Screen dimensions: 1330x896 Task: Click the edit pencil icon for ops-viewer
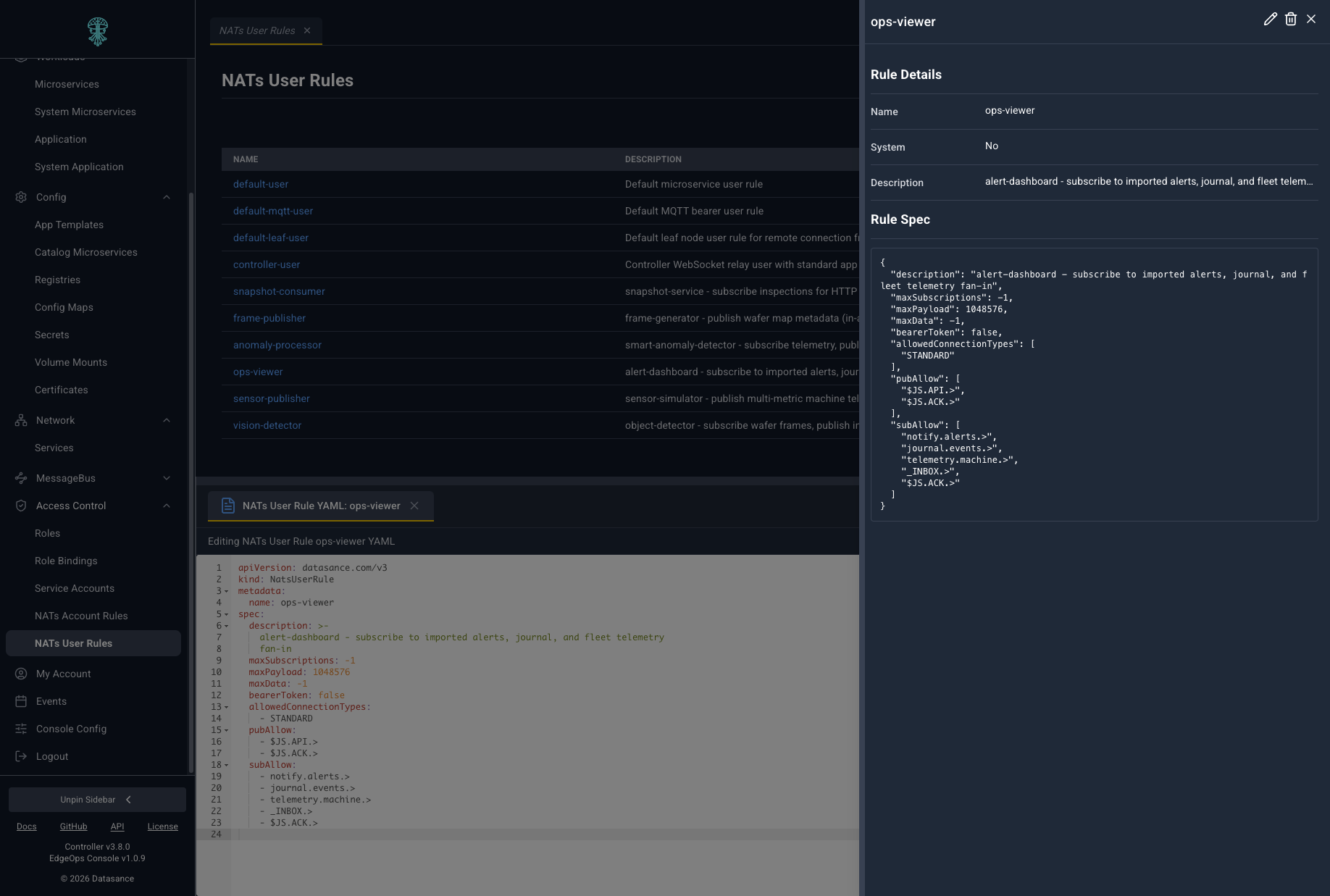[1270, 20]
